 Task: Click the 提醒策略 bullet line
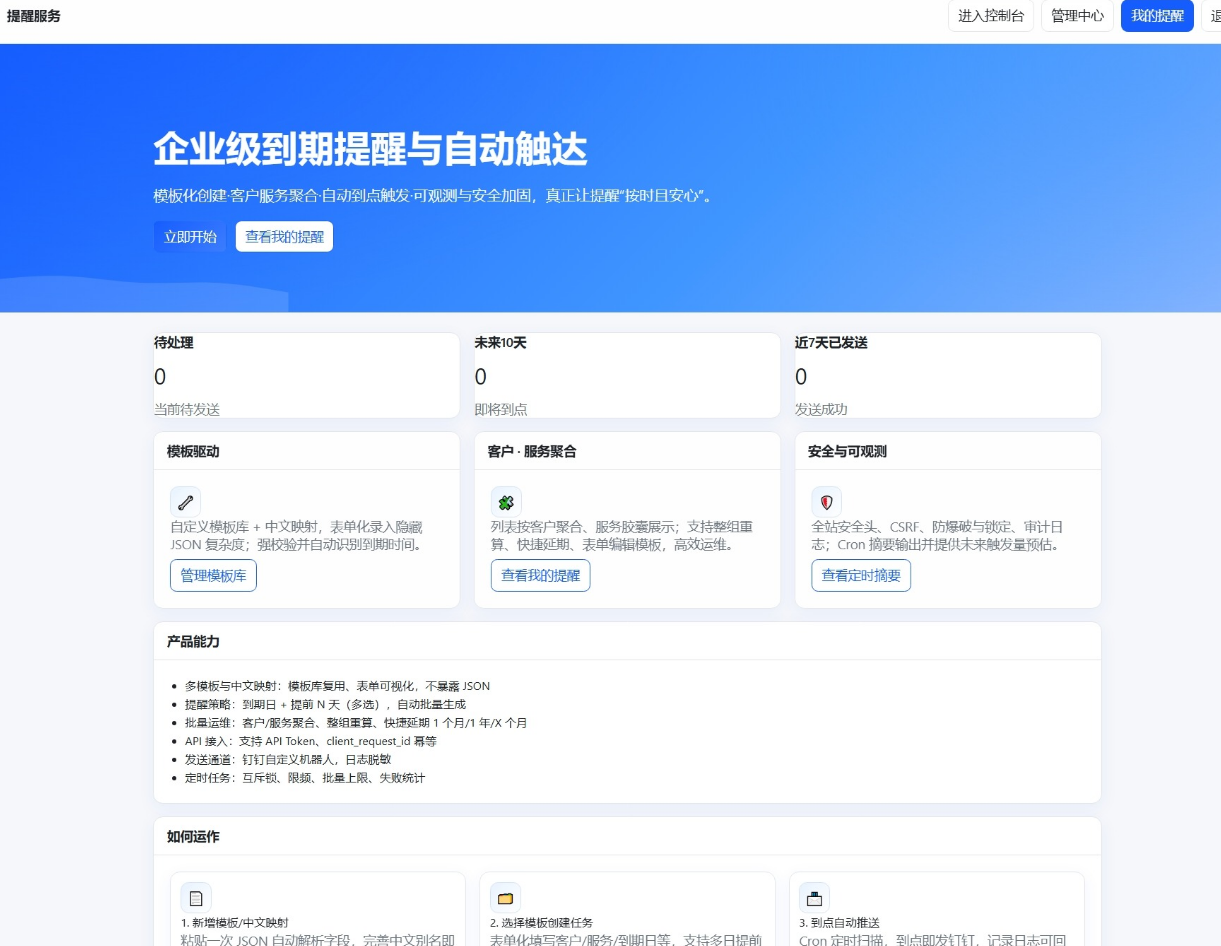click(x=325, y=705)
